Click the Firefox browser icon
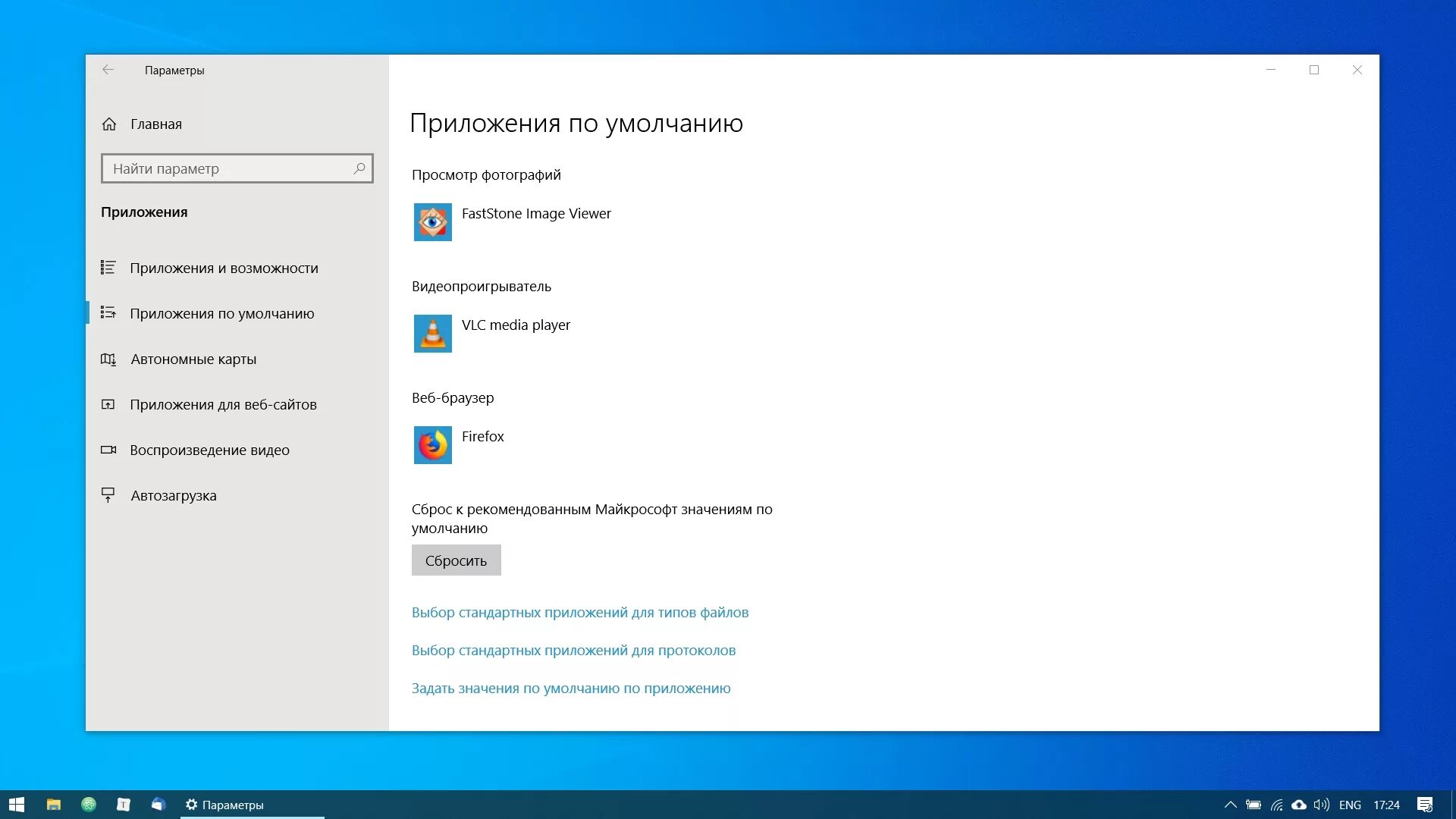 (432, 445)
